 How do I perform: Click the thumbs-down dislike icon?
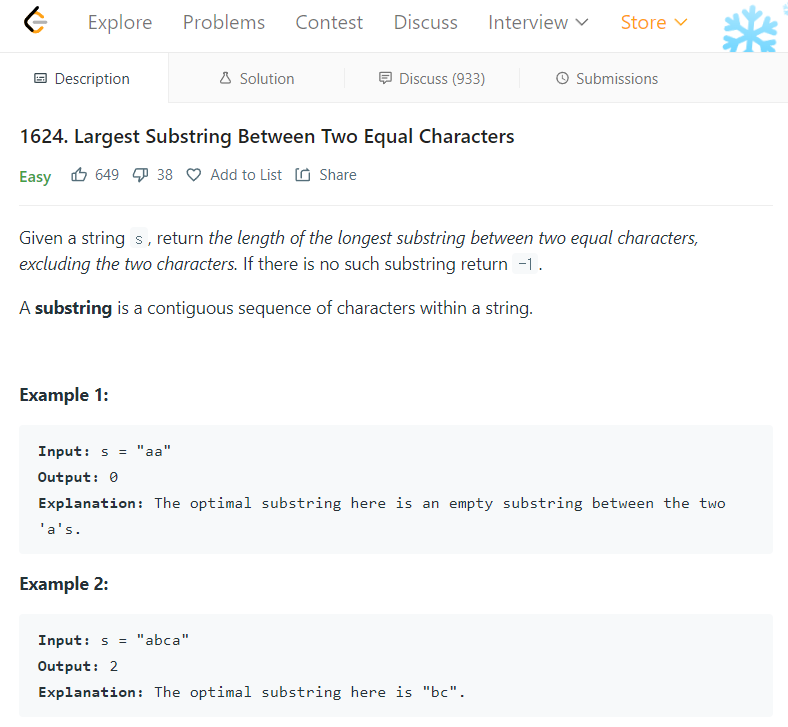[x=140, y=175]
